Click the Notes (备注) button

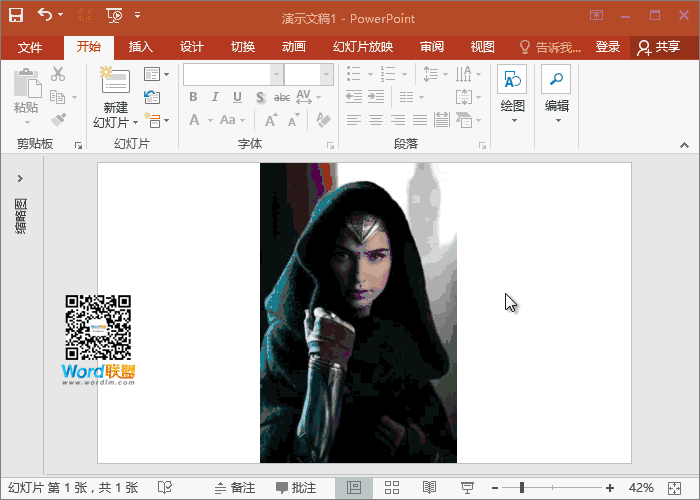coord(235,487)
